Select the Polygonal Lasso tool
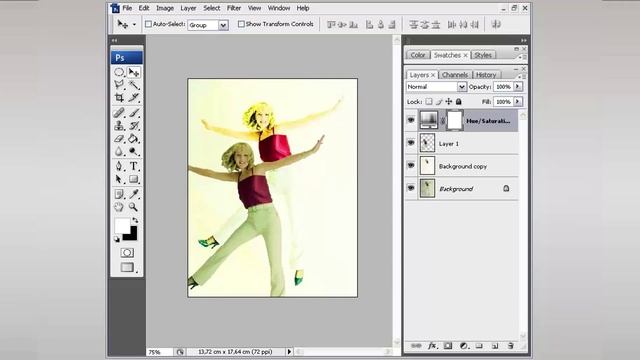This screenshot has width=640, height=360. [x=119, y=85]
